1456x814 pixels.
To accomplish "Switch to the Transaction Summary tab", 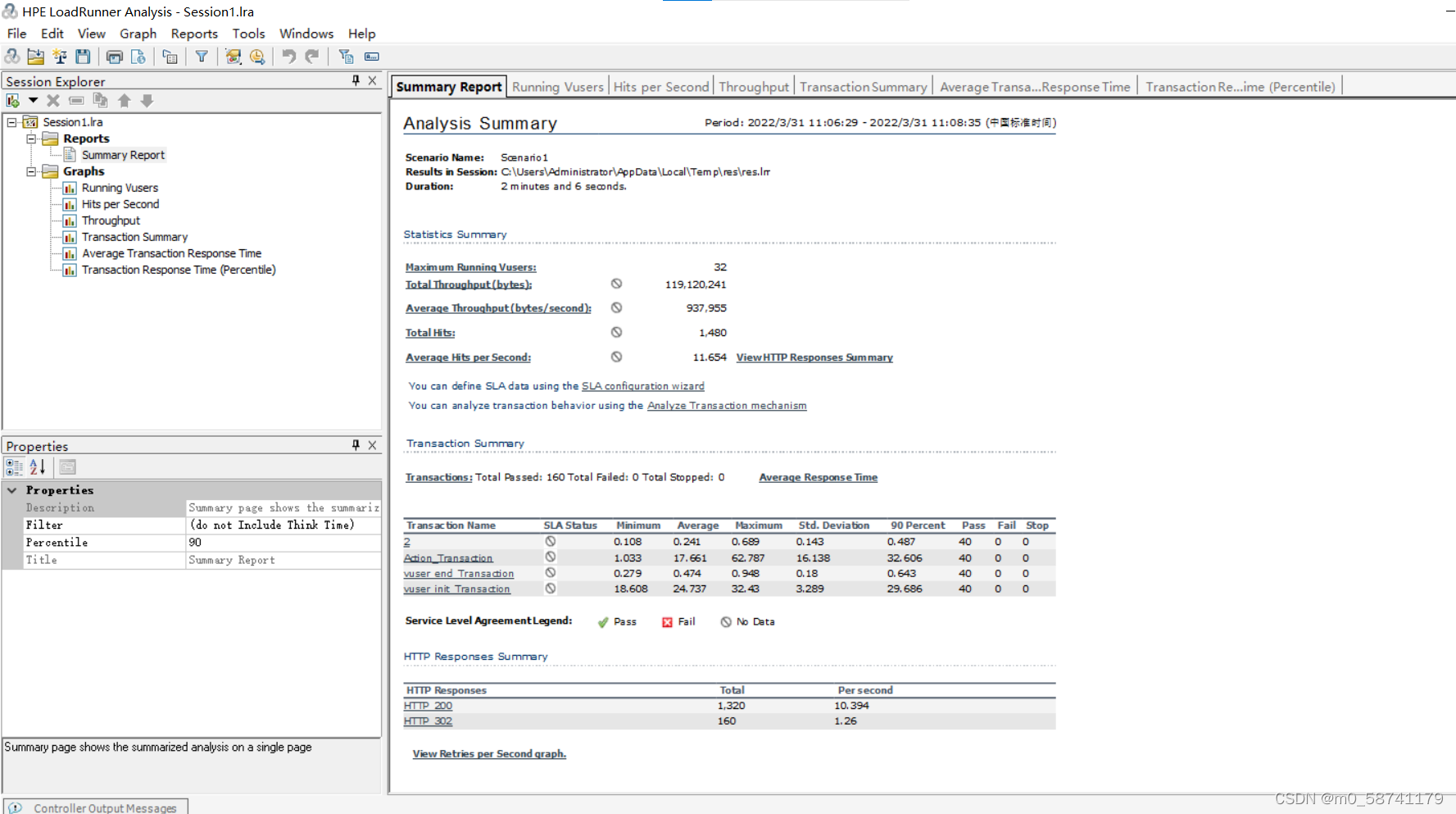I will pos(864,87).
